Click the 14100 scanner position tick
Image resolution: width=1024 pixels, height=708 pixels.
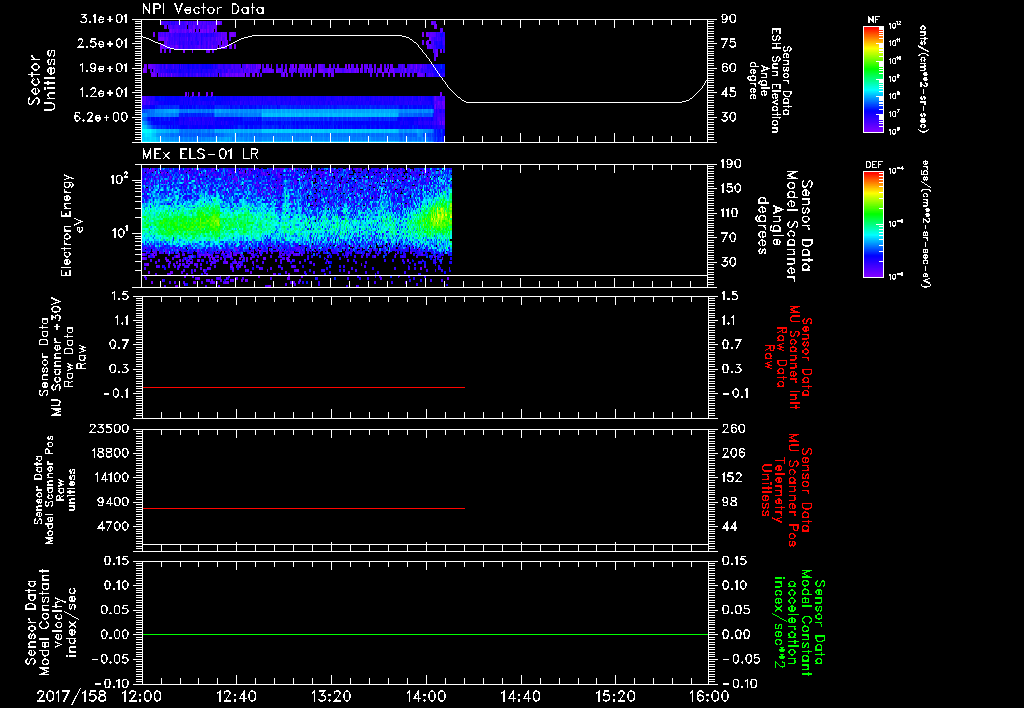pos(108,477)
